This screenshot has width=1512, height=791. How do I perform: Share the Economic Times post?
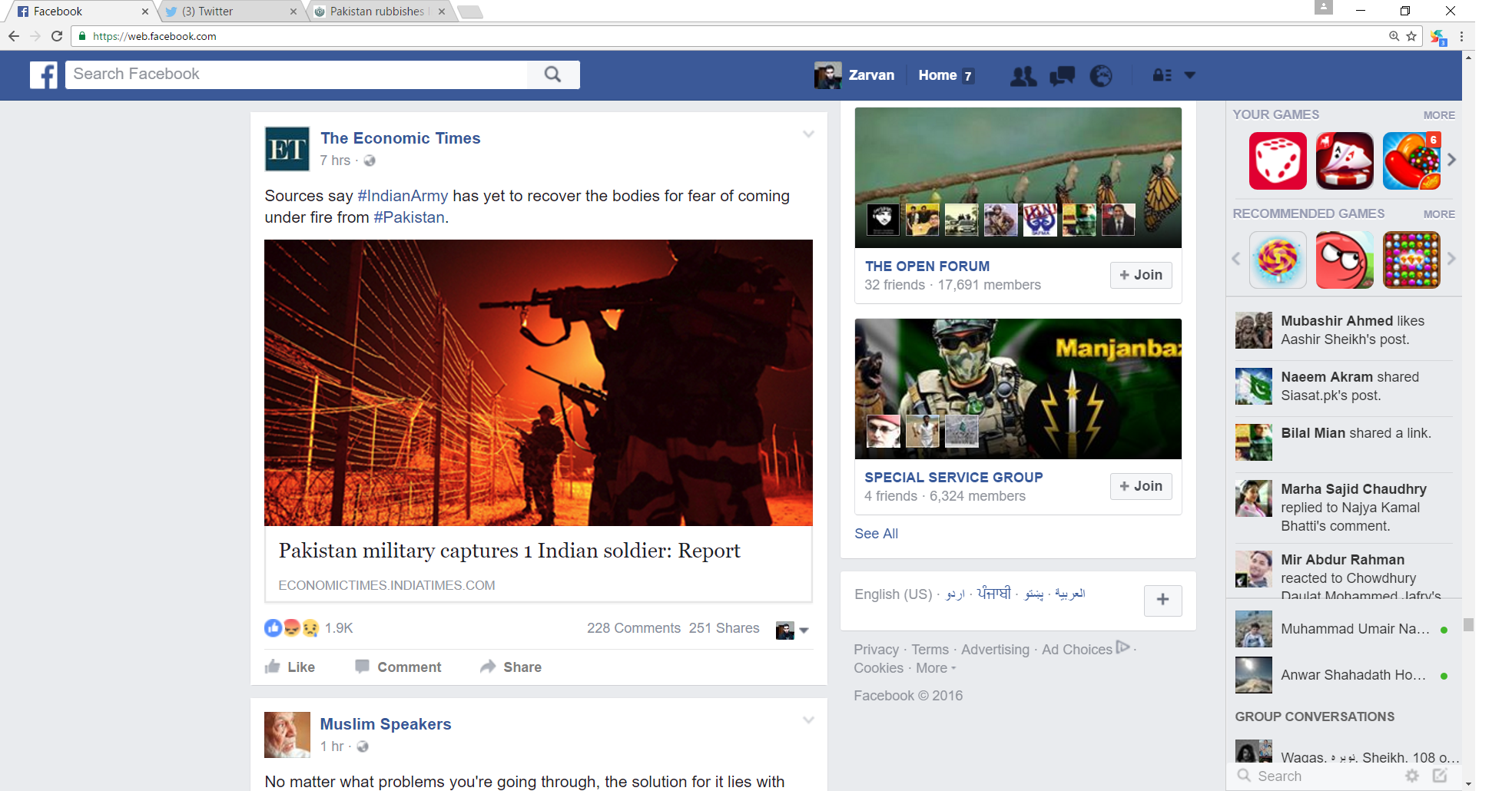click(511, 667)
